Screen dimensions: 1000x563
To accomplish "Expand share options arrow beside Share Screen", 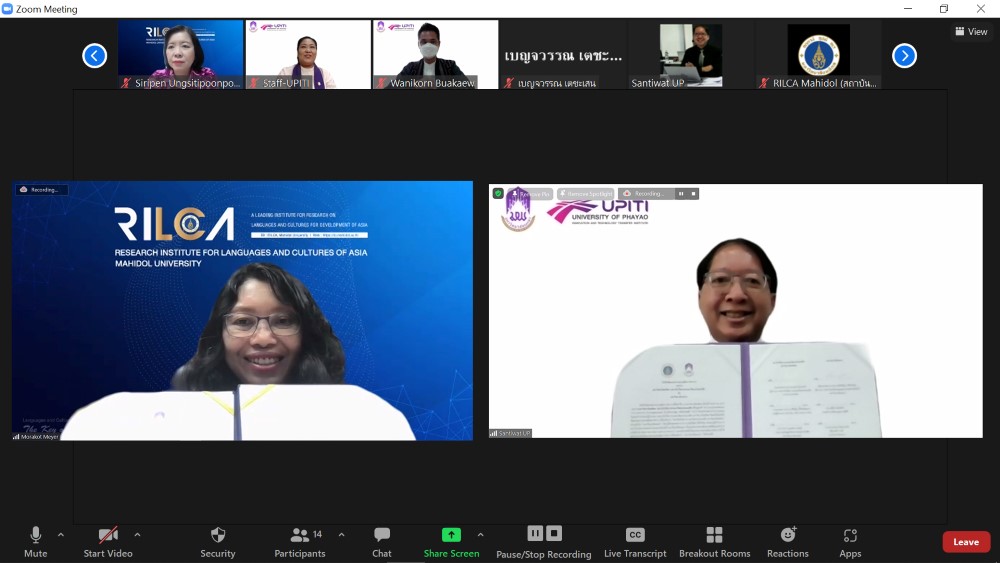I will tap(480, 534).
